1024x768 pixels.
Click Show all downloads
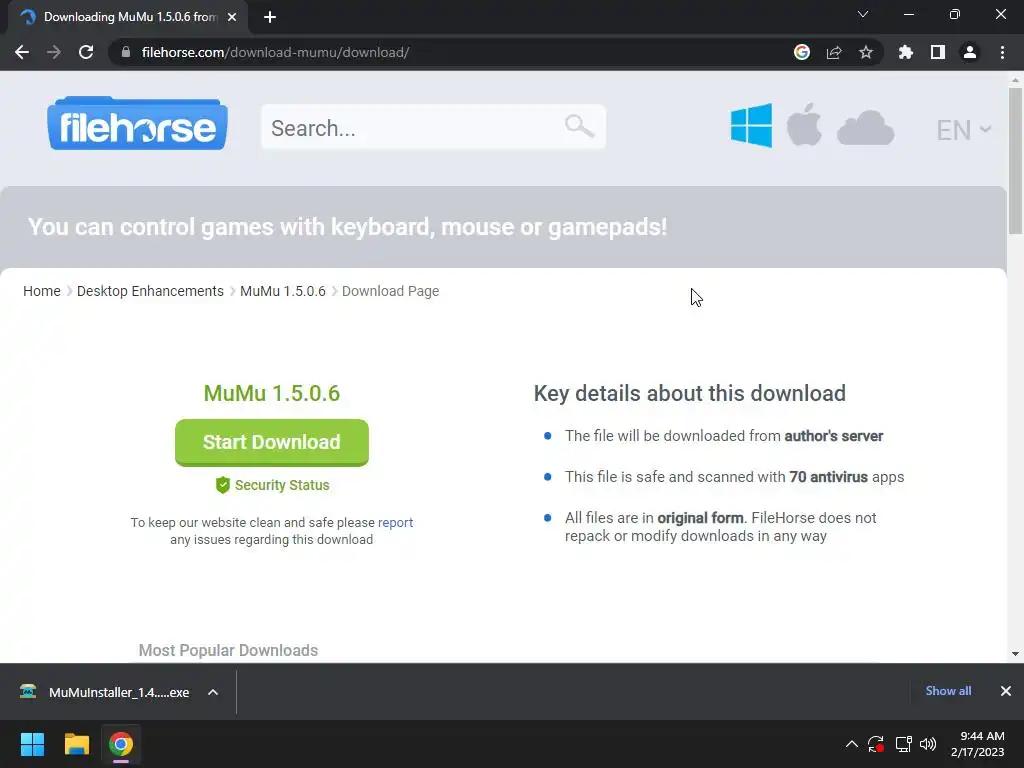tap(948, 691)
